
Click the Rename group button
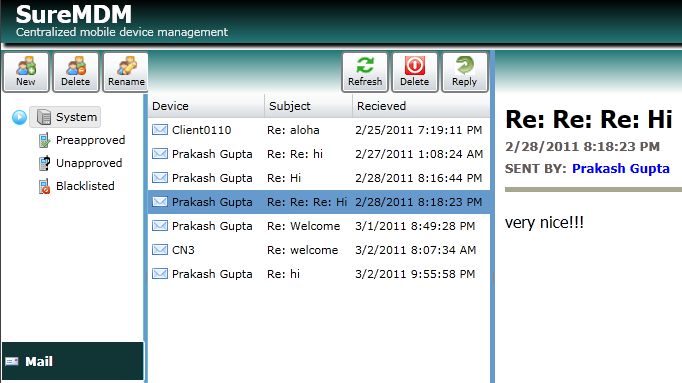pos(126,72)
